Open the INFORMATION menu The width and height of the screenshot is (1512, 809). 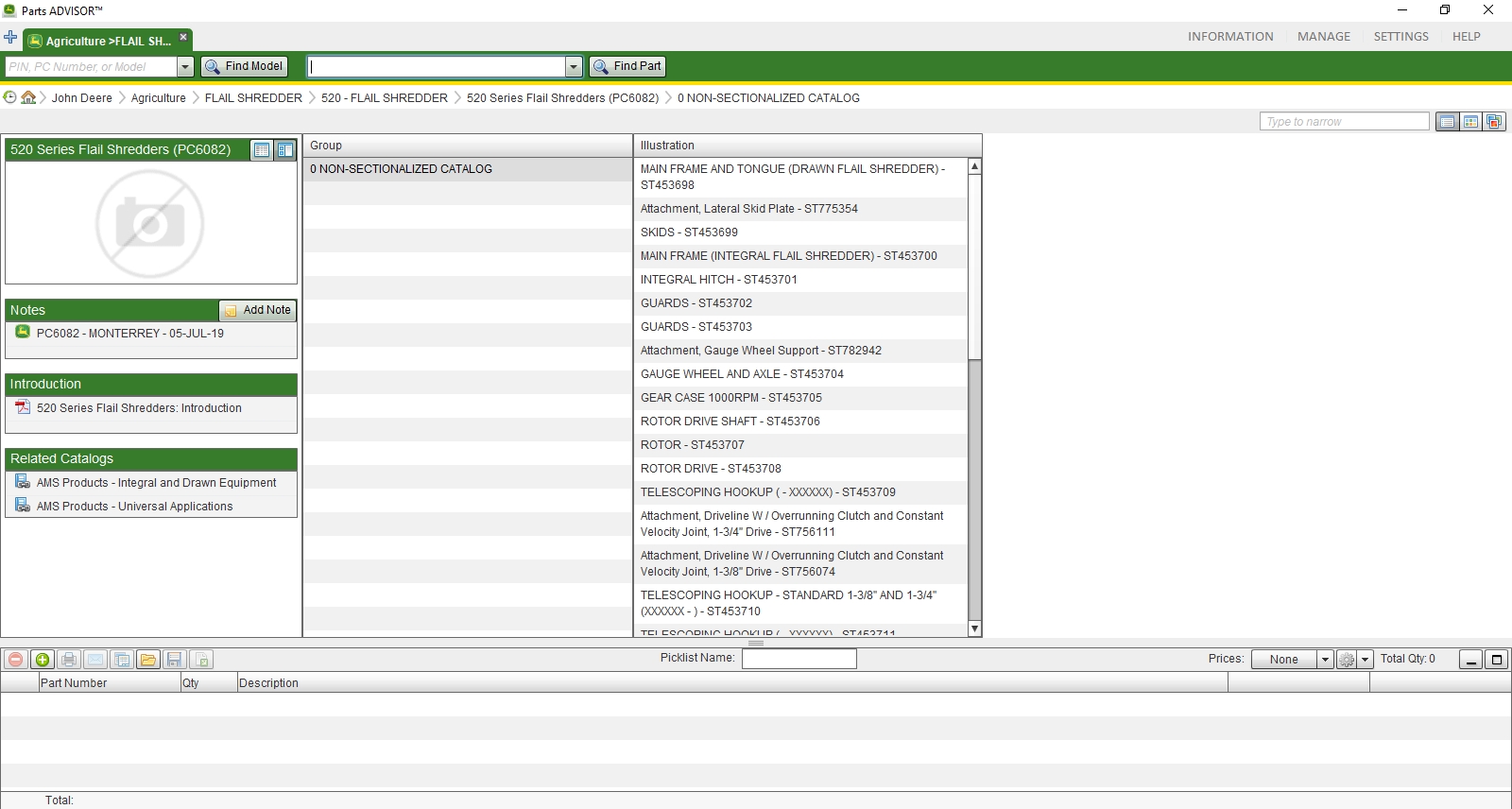coord(1230,37)
